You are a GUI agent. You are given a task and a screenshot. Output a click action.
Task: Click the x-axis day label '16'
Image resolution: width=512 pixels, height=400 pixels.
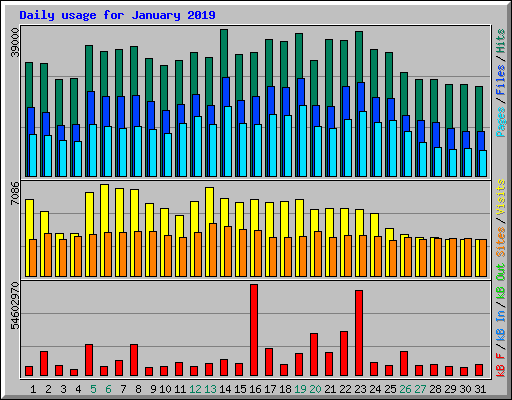tap(255, 389)
